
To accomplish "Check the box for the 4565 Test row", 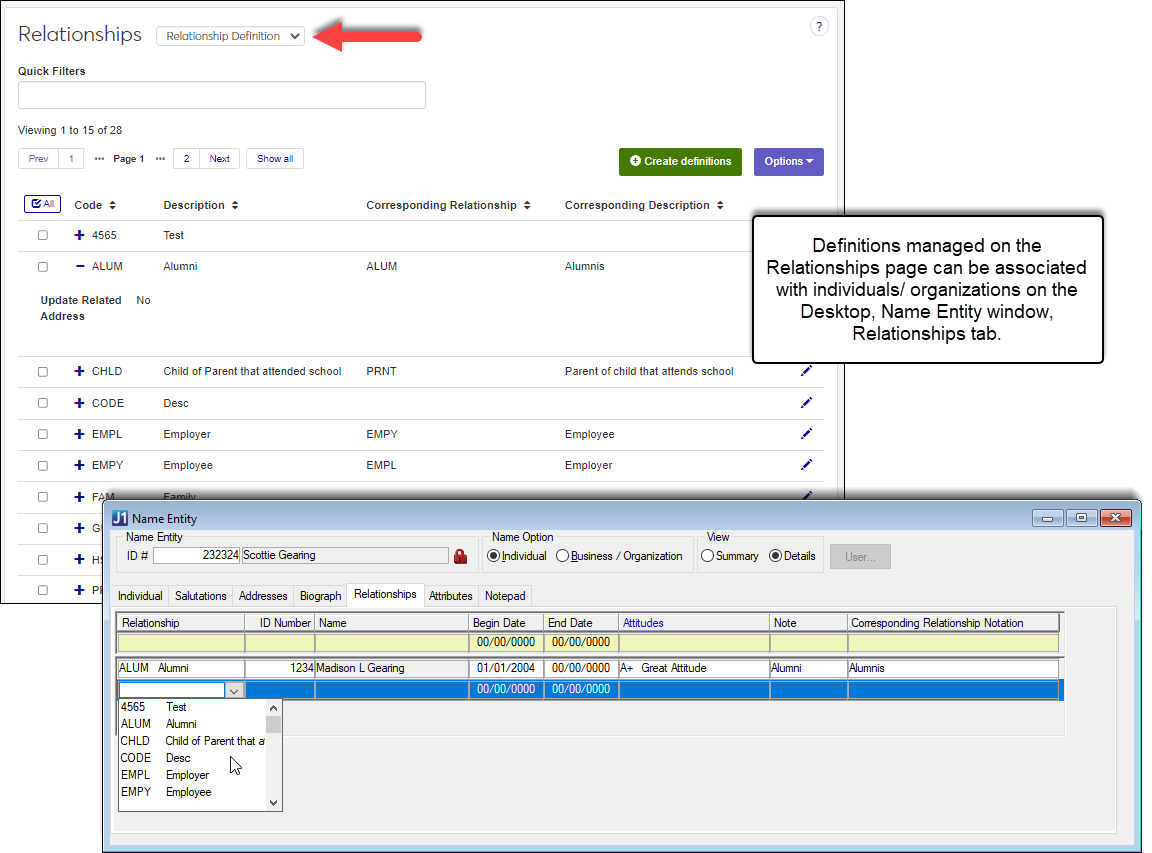I will pyautogui.click(x=43, y=236).
